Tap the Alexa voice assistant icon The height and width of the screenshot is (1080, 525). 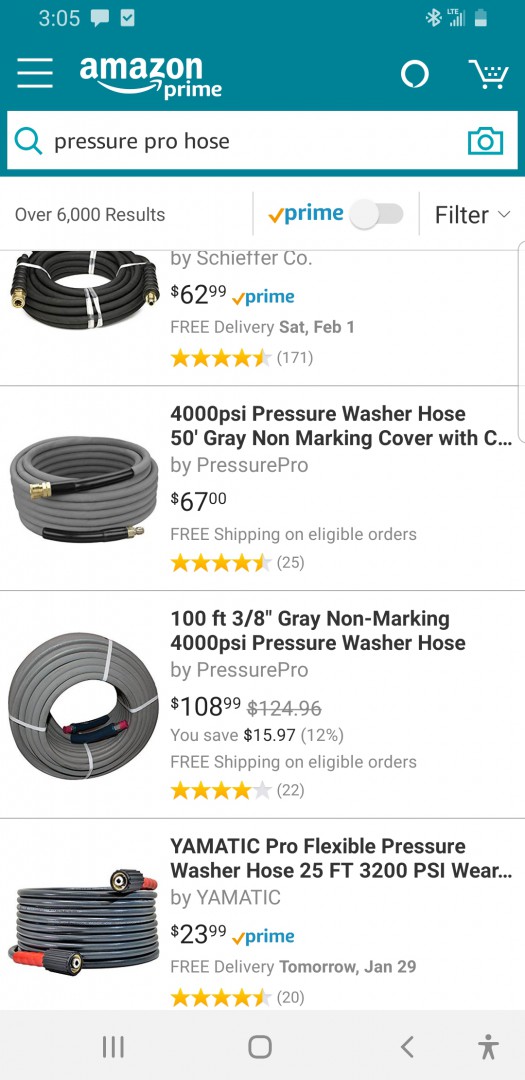(x=415, y=74)
